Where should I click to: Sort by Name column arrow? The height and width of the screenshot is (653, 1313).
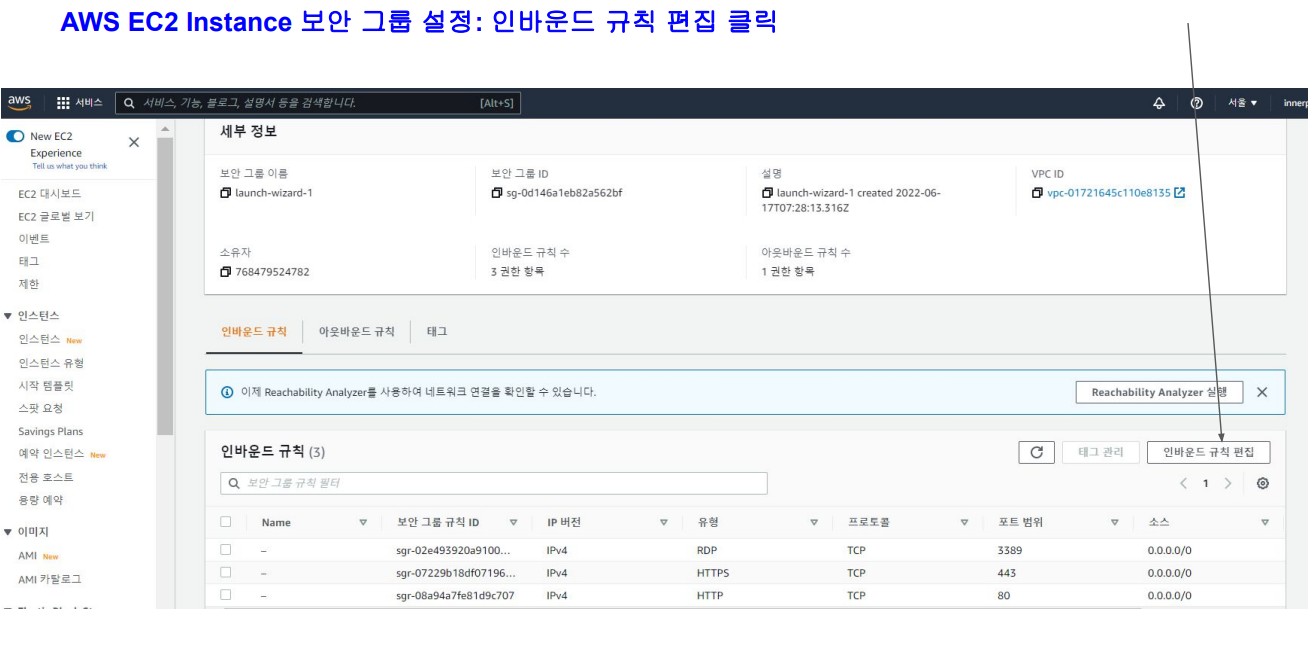363,522
